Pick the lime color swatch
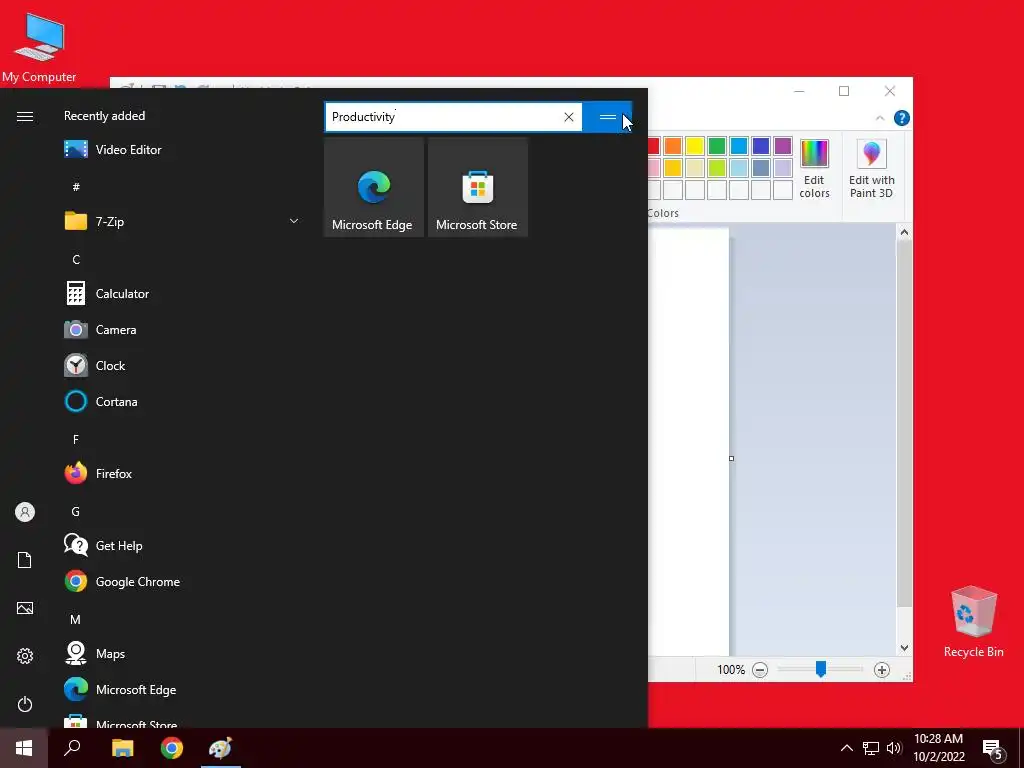Viewport: 1024px width, 768px height. pyautogui.click(x=716, y=168)
